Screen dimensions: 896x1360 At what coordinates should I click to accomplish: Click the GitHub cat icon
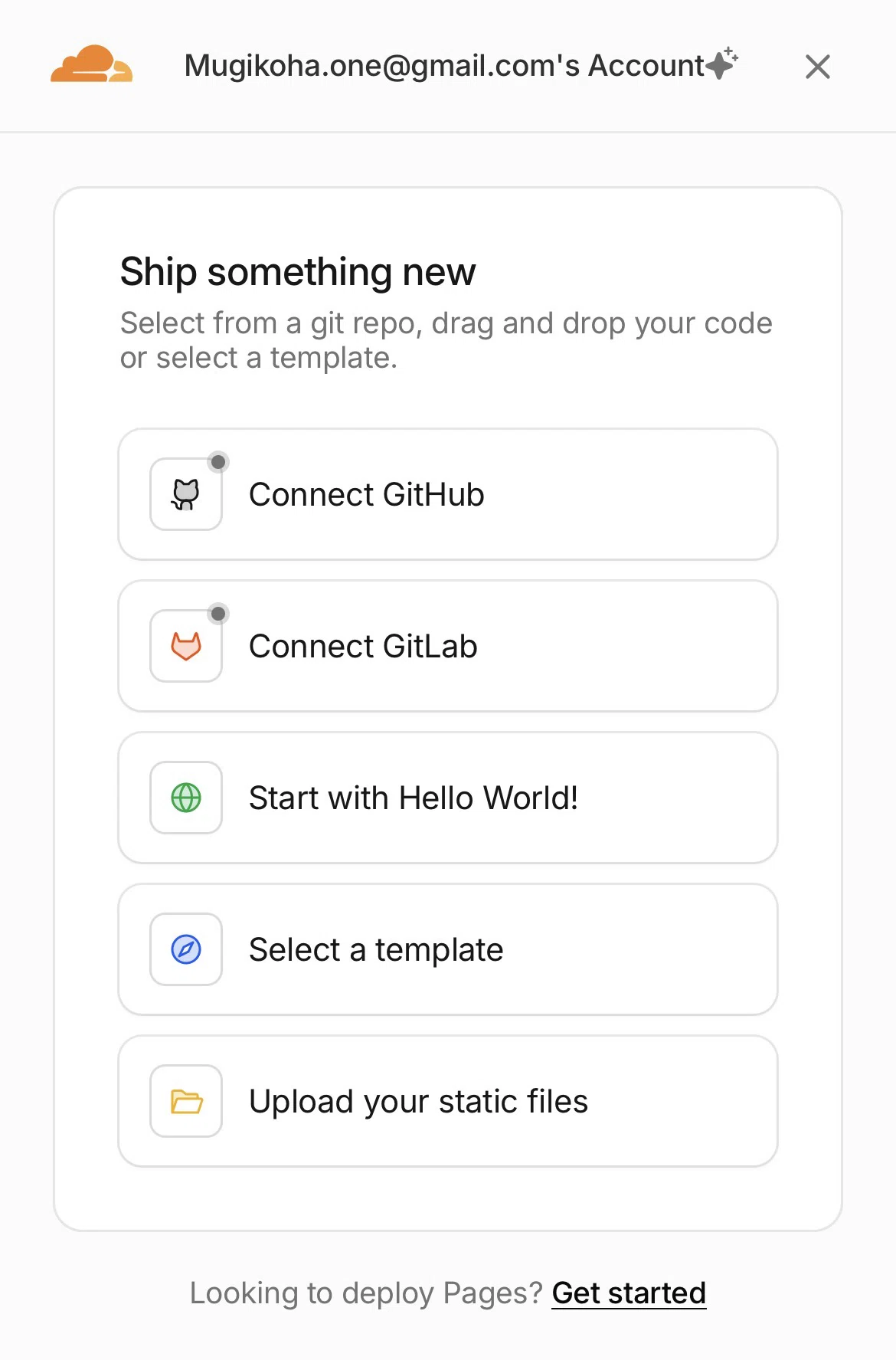tap(186, 494)
